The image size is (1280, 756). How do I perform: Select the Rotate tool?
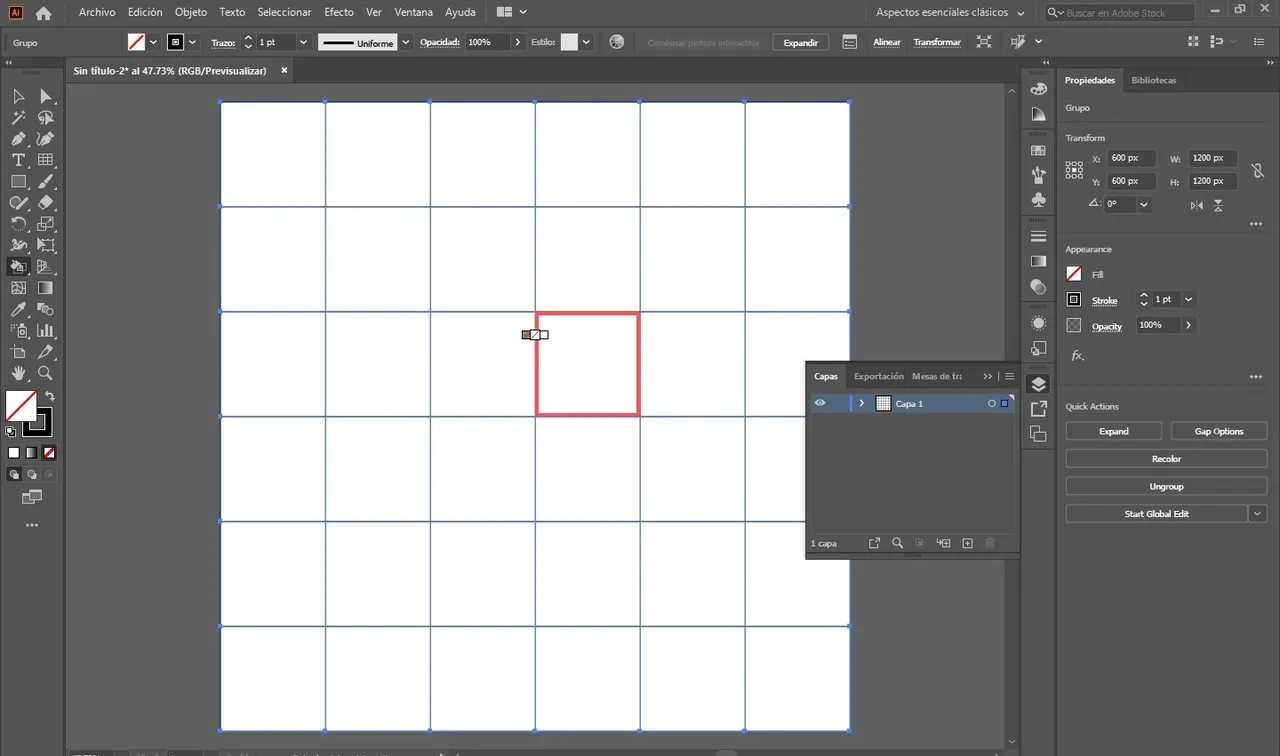[18, 224]
